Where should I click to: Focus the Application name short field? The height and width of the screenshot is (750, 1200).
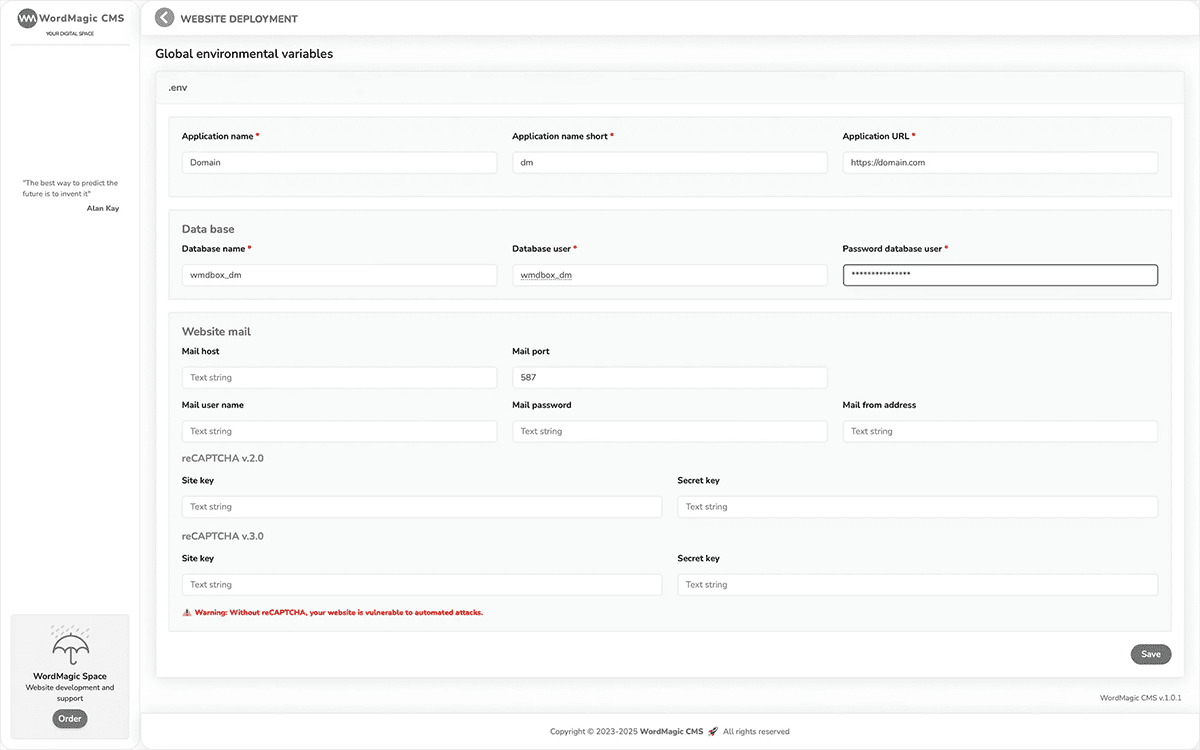pyautogui.click(x=670, y=162)
